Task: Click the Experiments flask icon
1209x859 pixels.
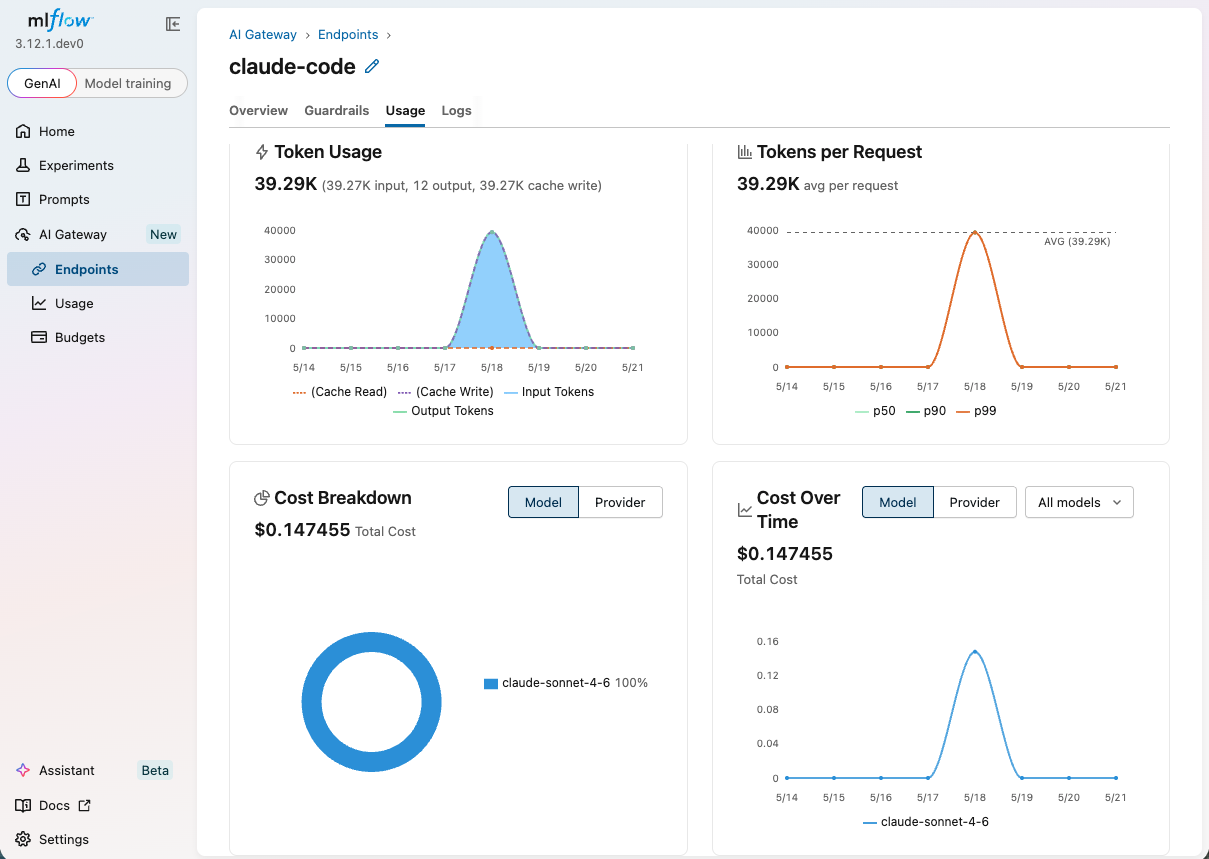Action: [23, 165]
